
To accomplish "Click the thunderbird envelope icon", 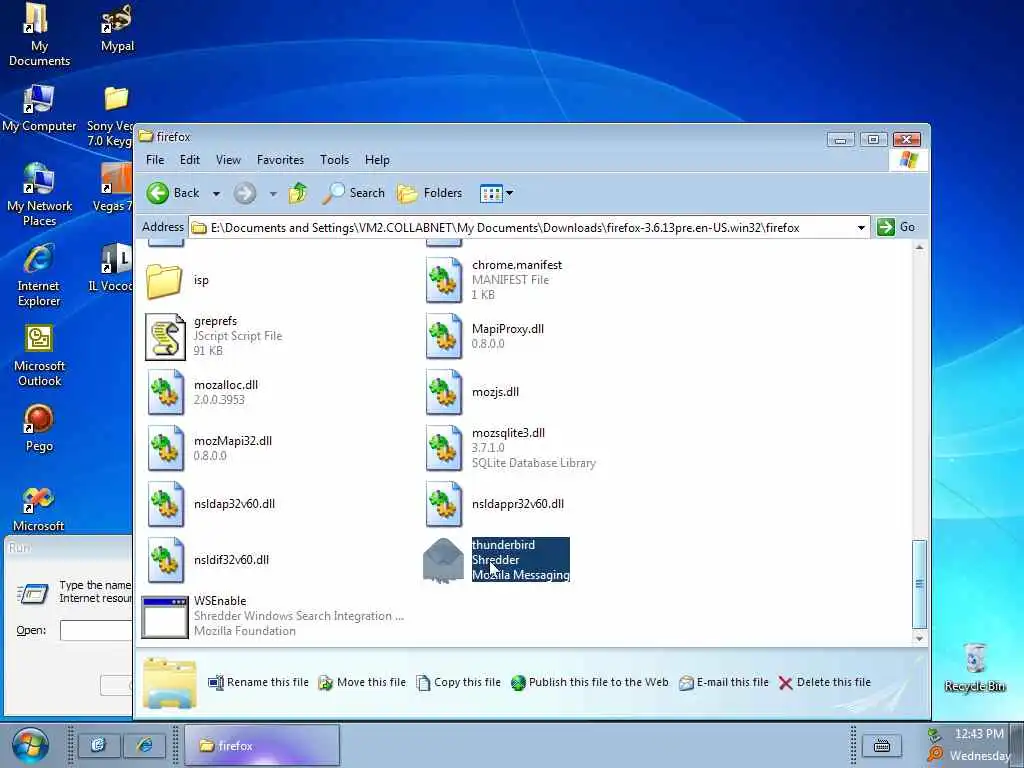I will (x=443, y=560).
